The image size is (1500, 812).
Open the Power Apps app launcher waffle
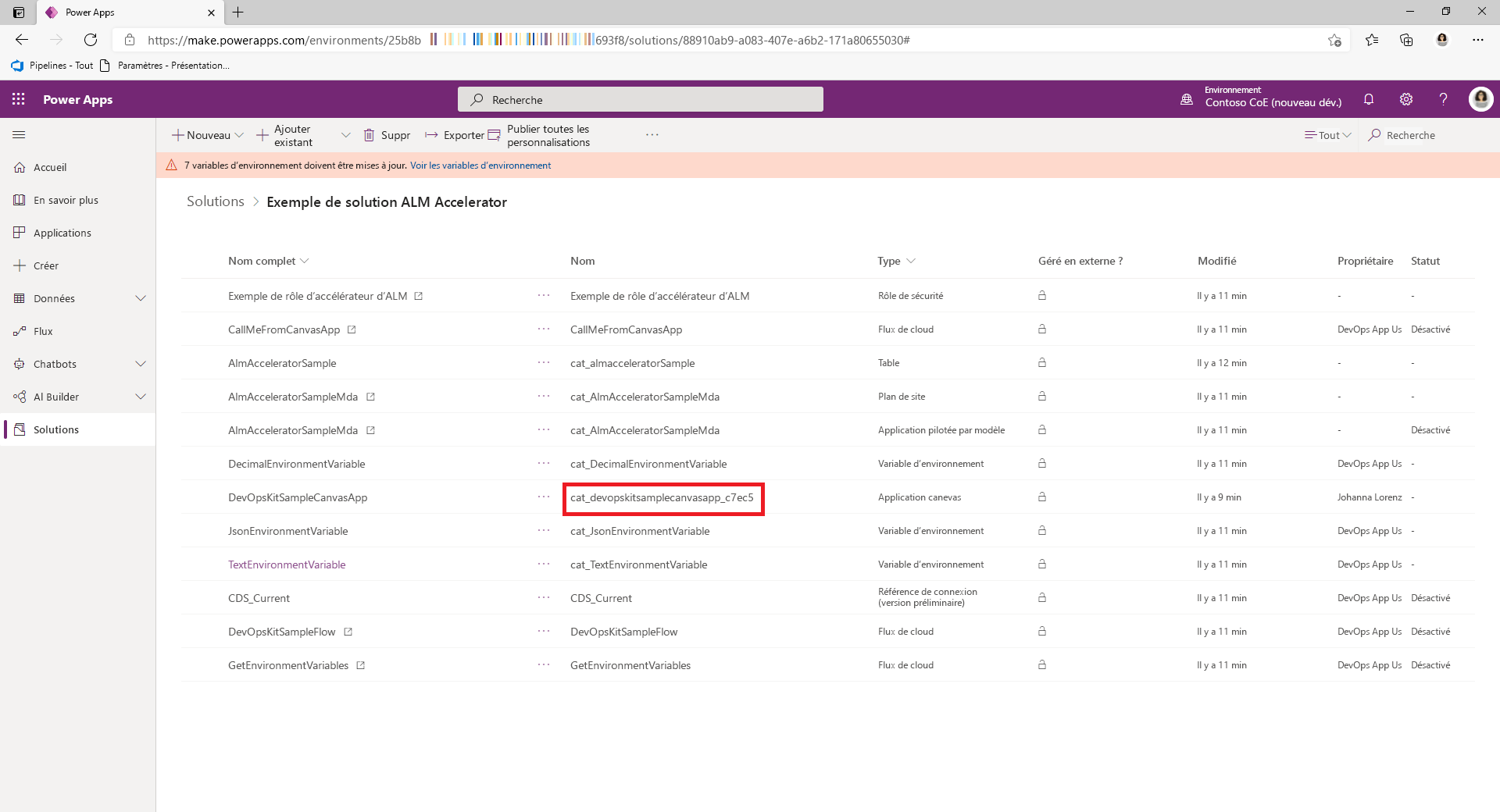click(x=19, y=99)
